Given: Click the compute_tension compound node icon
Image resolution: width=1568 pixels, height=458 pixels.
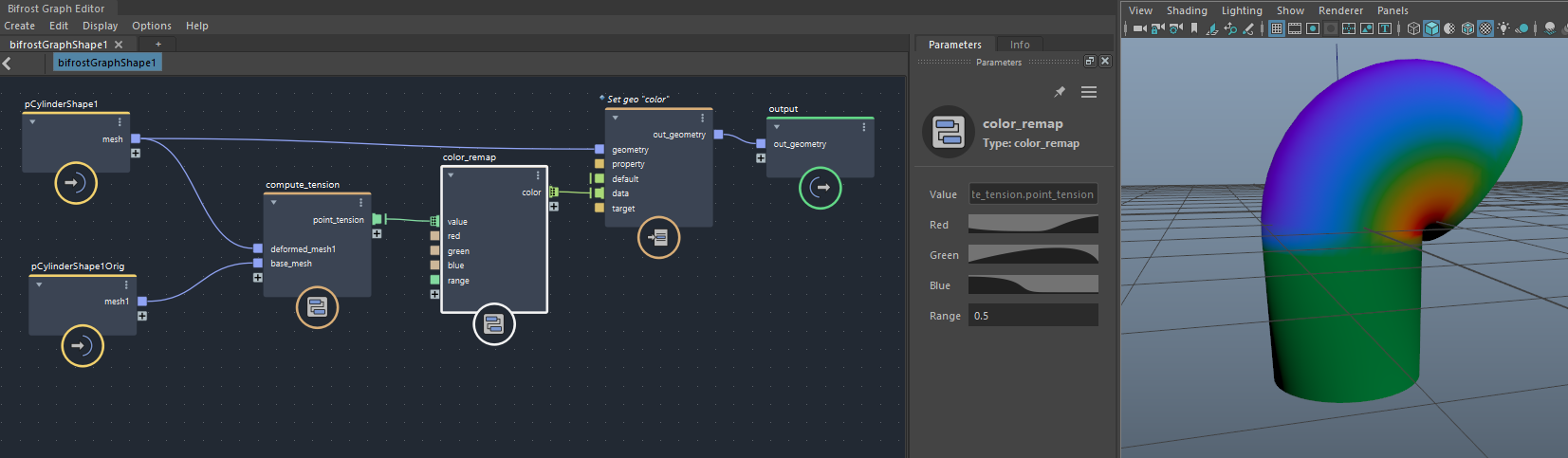Looking at the screenshot, I should click(317, 307).
